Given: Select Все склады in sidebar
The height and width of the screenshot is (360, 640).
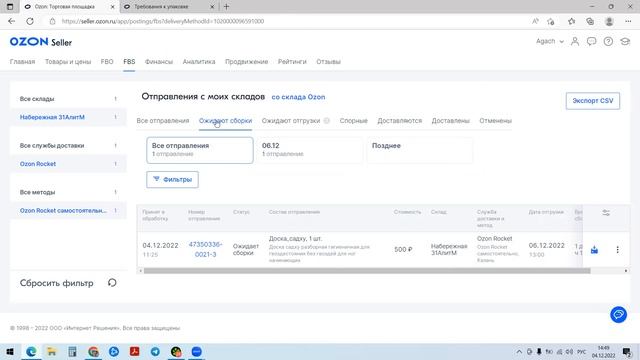Looking at the screenshot, I should pos(68,99).
